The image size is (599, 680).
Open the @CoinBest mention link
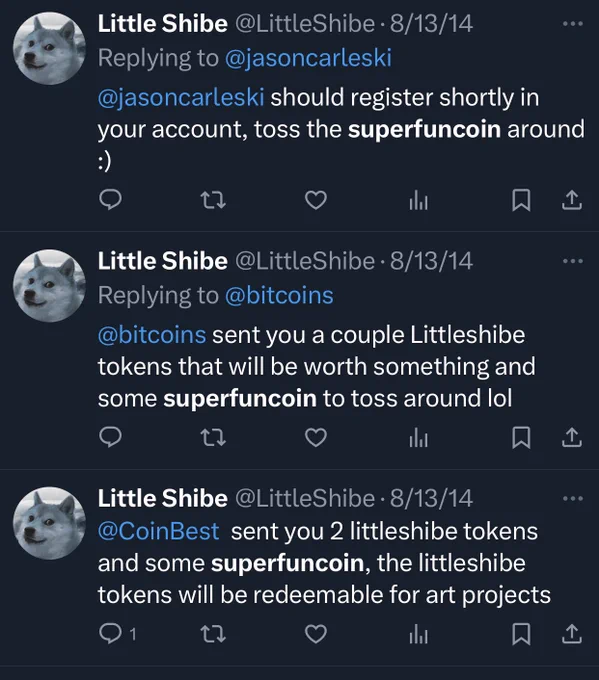coord(158,531)
